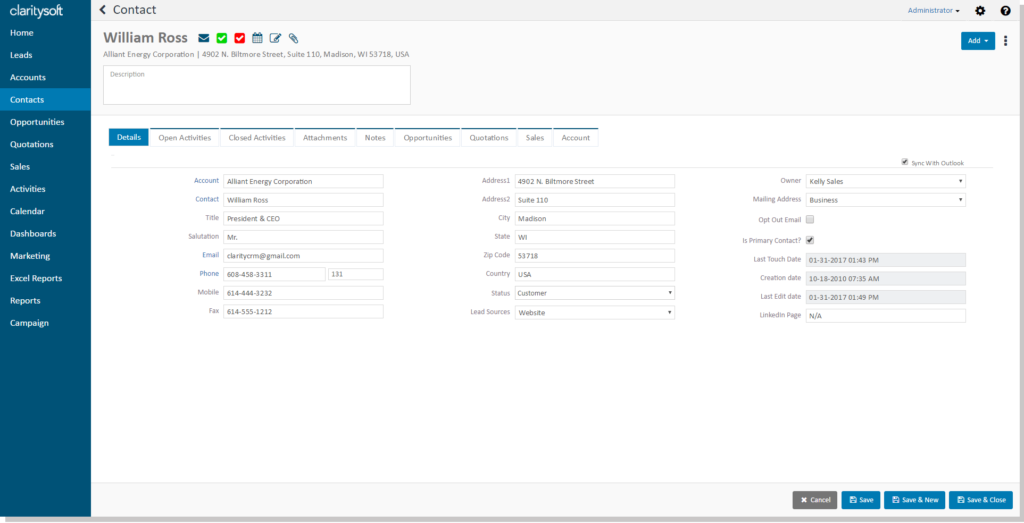Expand the Add dropdown button
Screen dimensions: 1024x523
tap(978, 40)
